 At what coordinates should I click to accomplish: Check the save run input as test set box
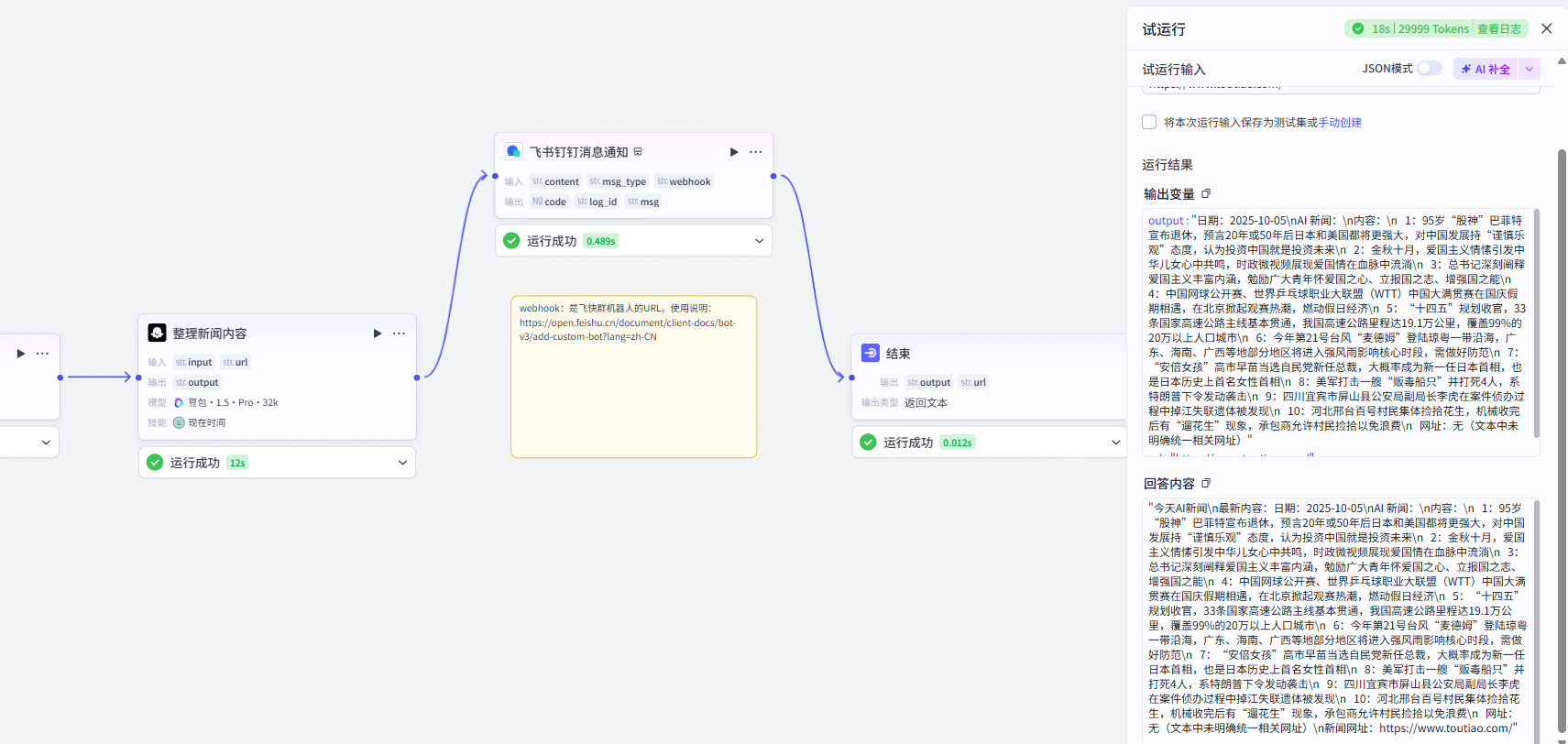[x=1149, y=122]
